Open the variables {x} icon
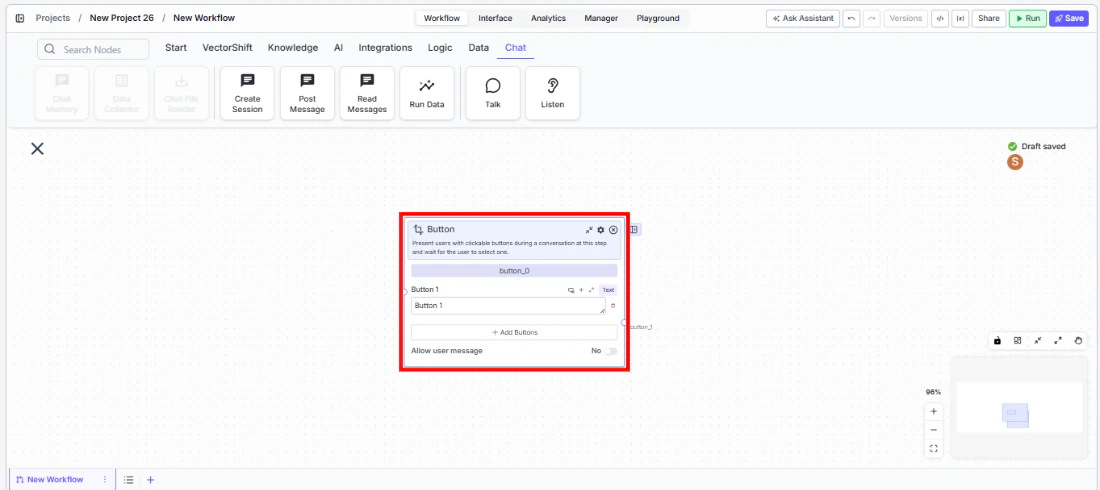This screenshot has width=1100, height=490. (x=960, y=18)
